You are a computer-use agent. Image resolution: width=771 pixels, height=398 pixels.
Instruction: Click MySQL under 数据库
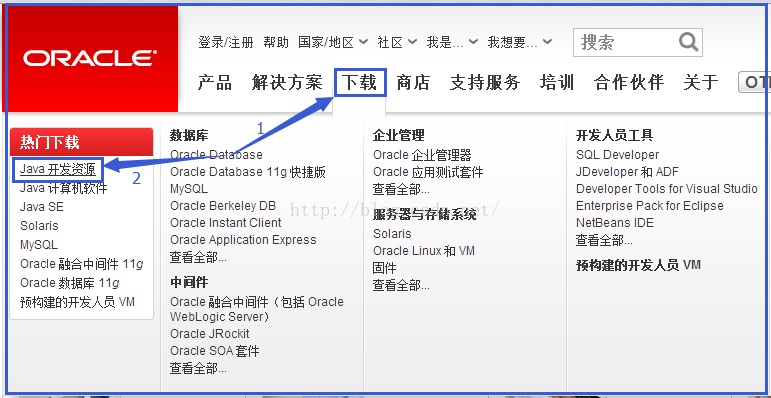189,188
